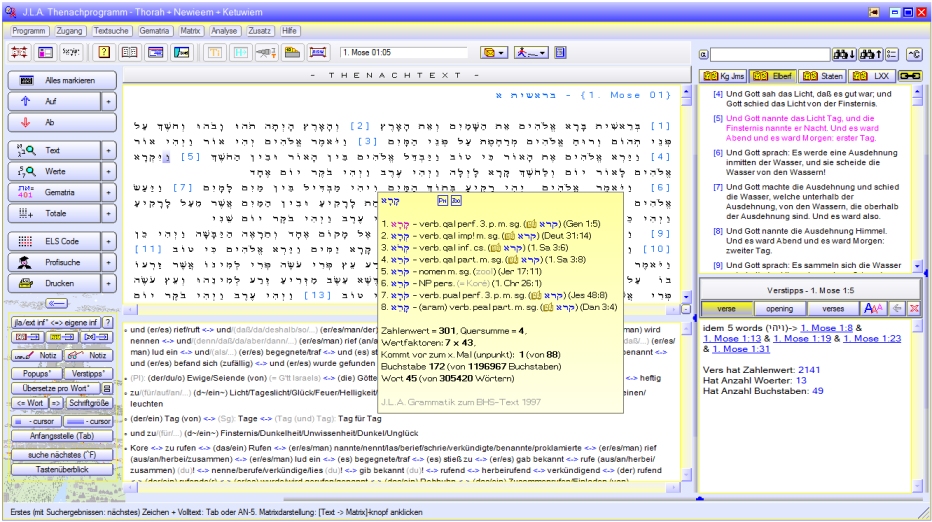
Task: Select the short '- cursor' option
Action: (36, 421)
